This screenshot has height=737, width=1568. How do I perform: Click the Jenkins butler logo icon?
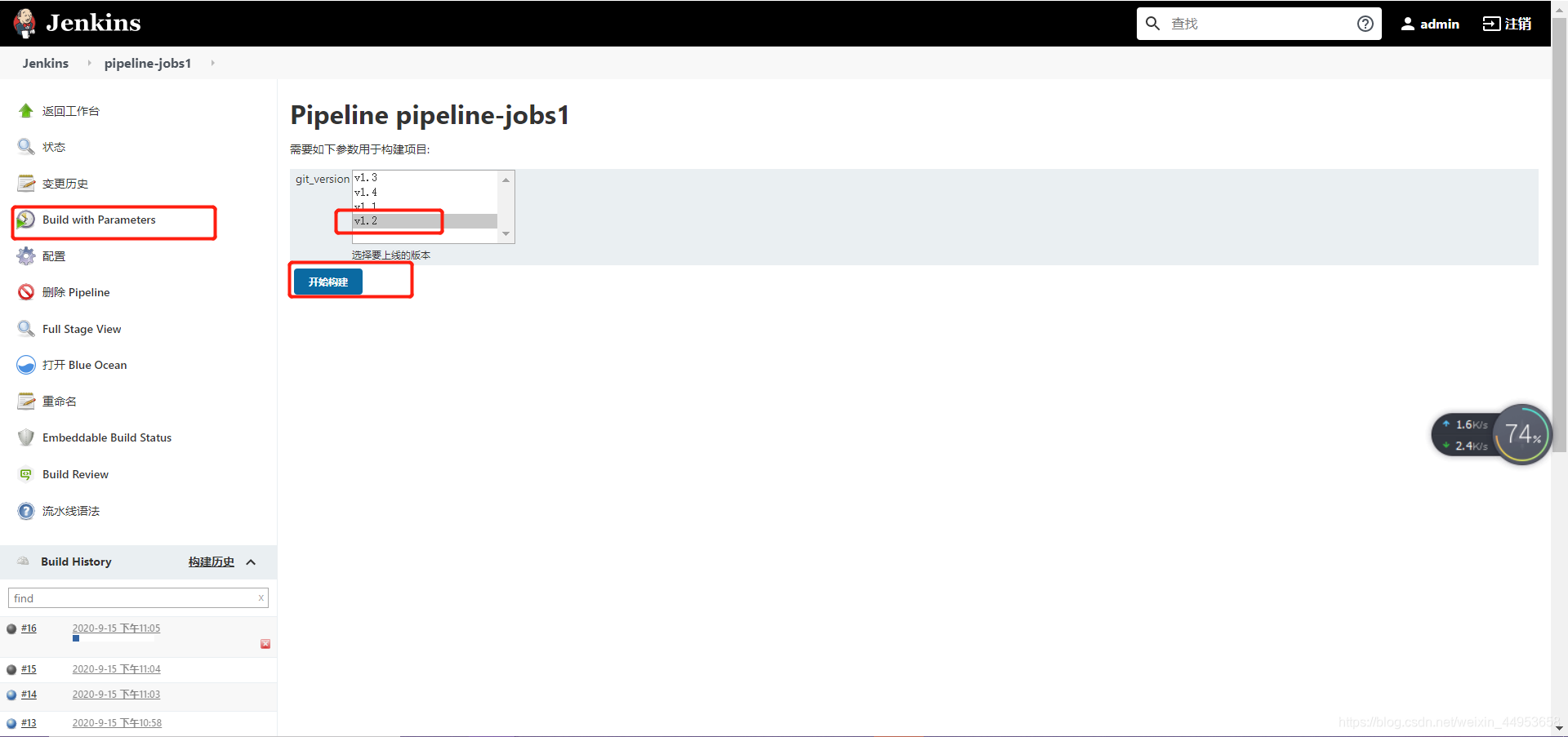tap(25, 23)
